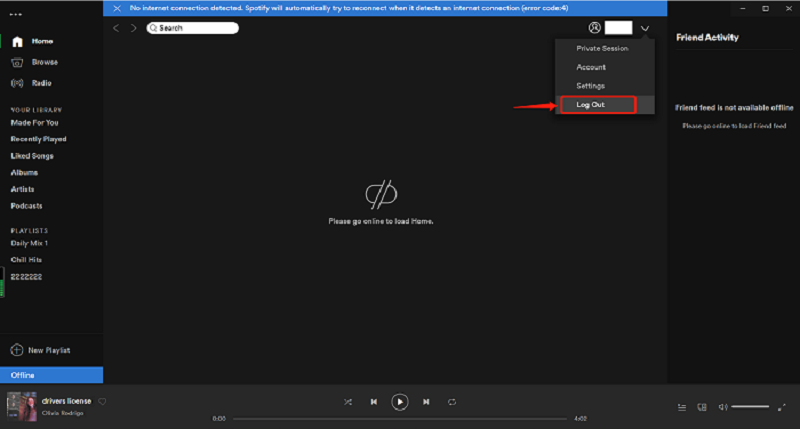Open Liked Songs

click(32, 156)
